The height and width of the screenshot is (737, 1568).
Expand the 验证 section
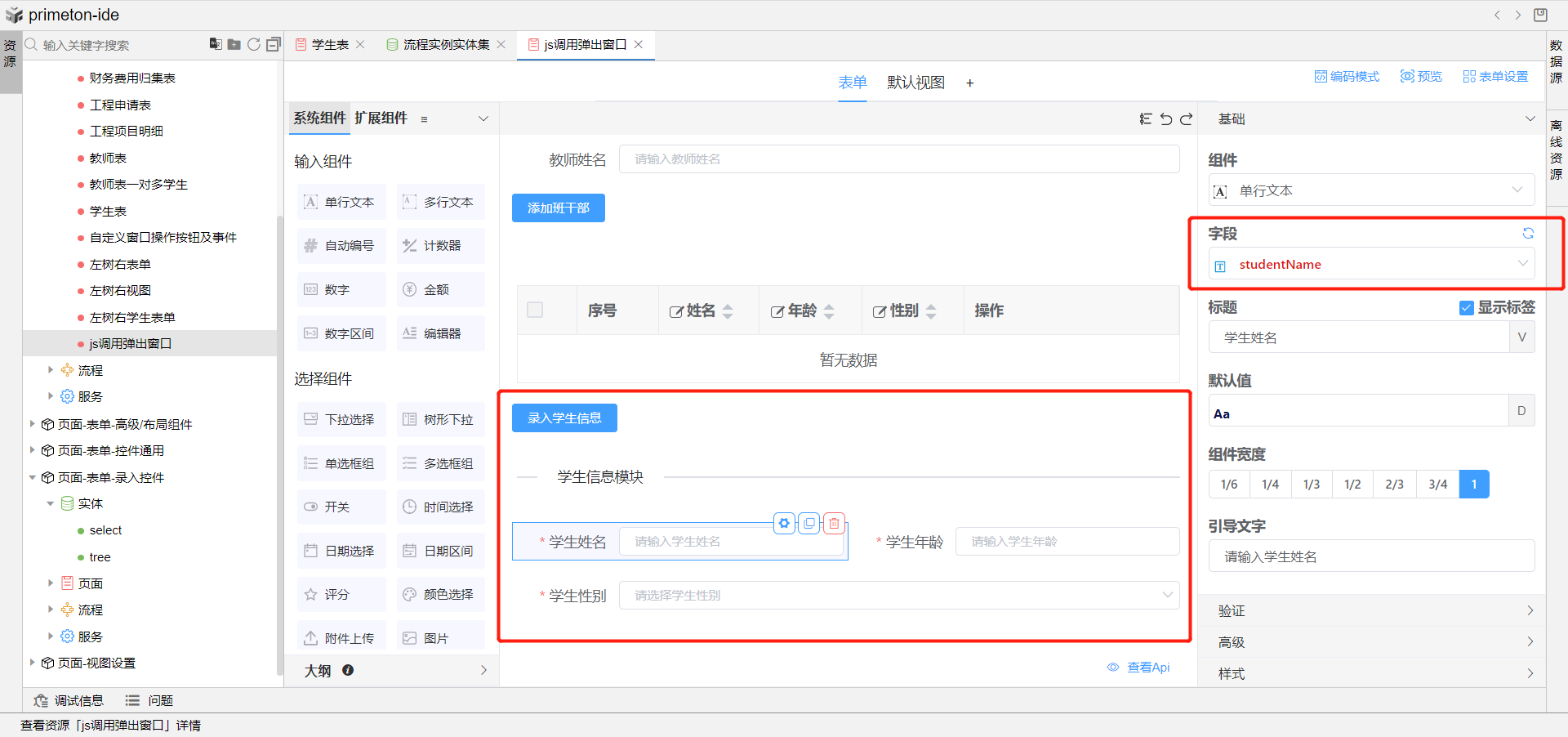pos(1372,610)
